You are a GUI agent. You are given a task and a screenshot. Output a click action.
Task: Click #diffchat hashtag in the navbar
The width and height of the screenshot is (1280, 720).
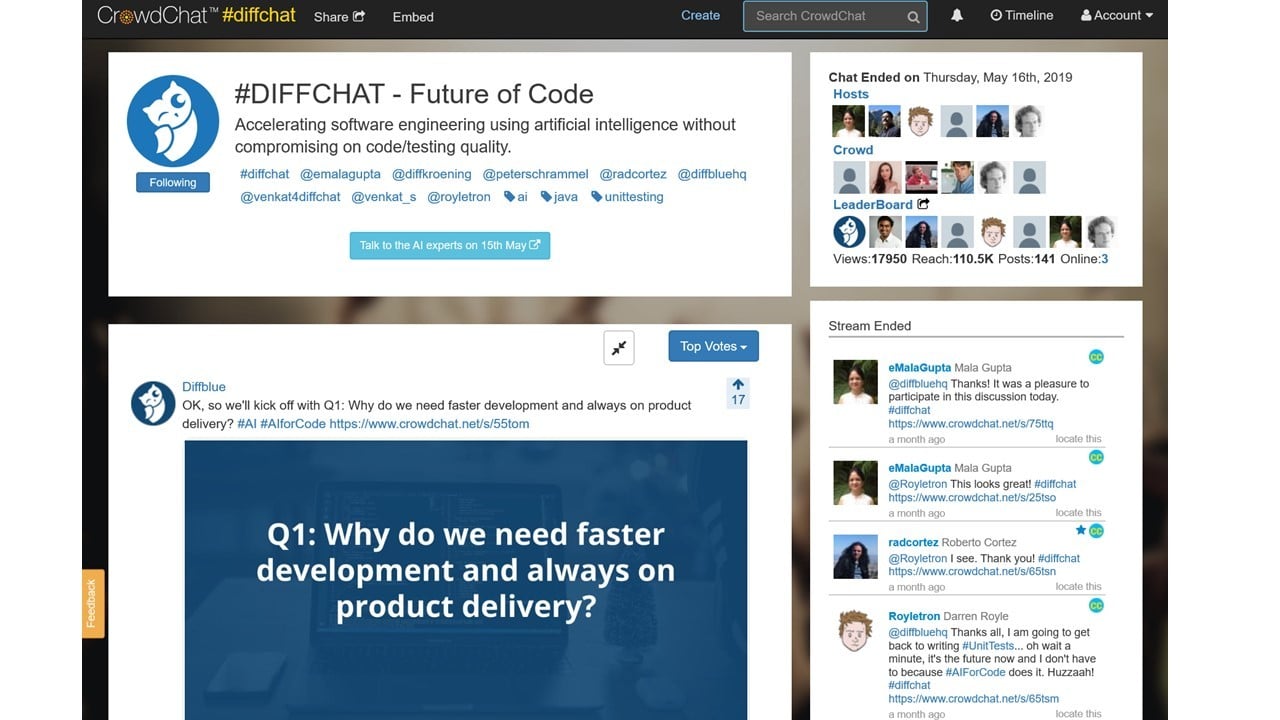click(259, 15)
